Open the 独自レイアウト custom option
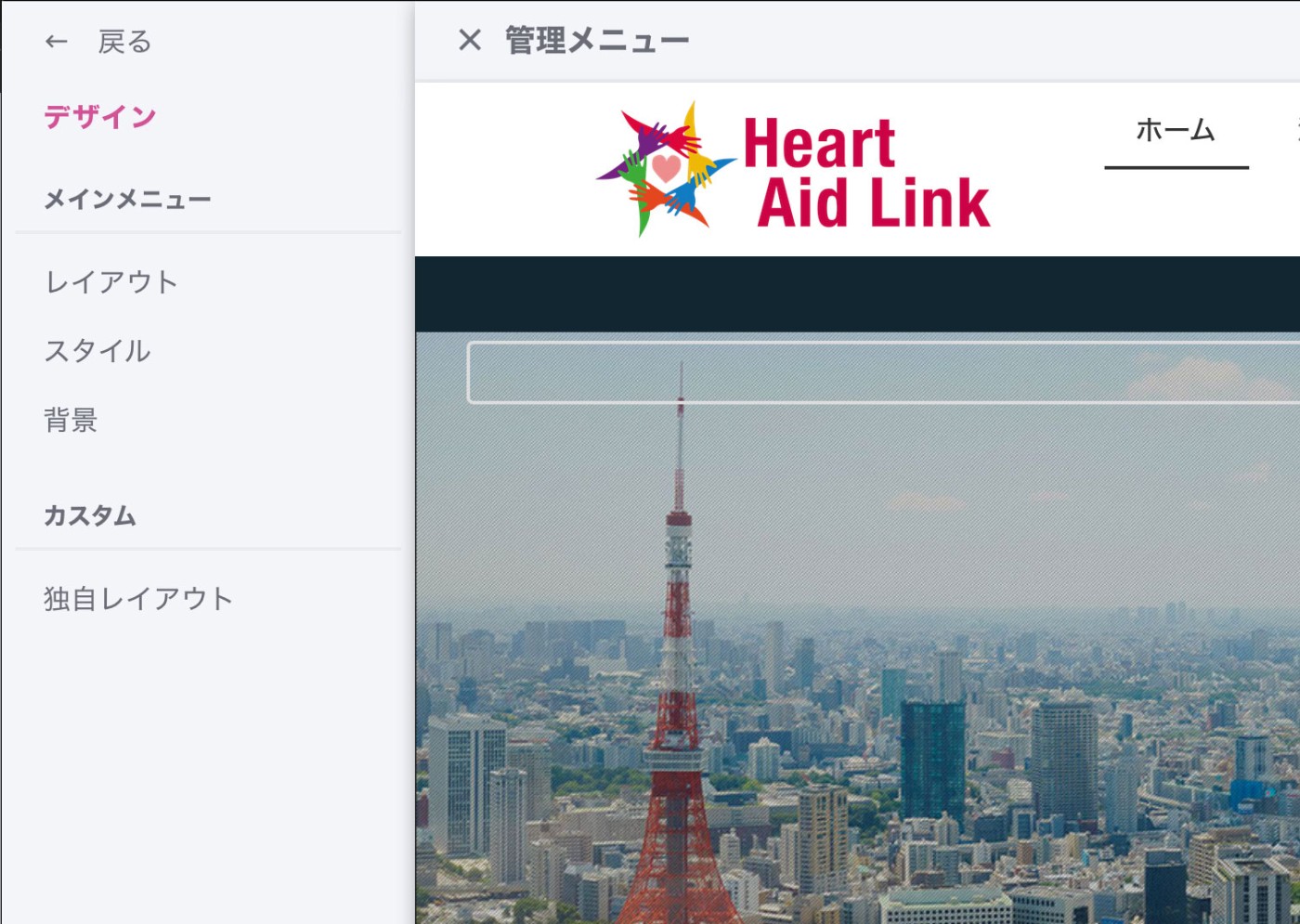Image resolution: width=1300 pixels, height=924 pixels. pyautogui.click(x=138, y=599)
